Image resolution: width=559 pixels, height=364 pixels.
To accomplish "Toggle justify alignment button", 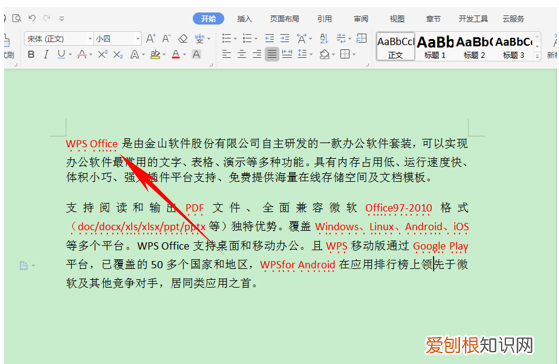I will [272, 54].
